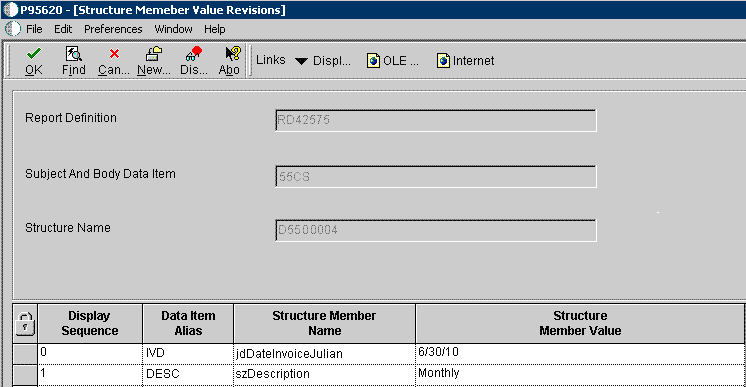Screen dimensions: 746x387
Task: Click the New... toolbar icon
Action: click(154, 53)
